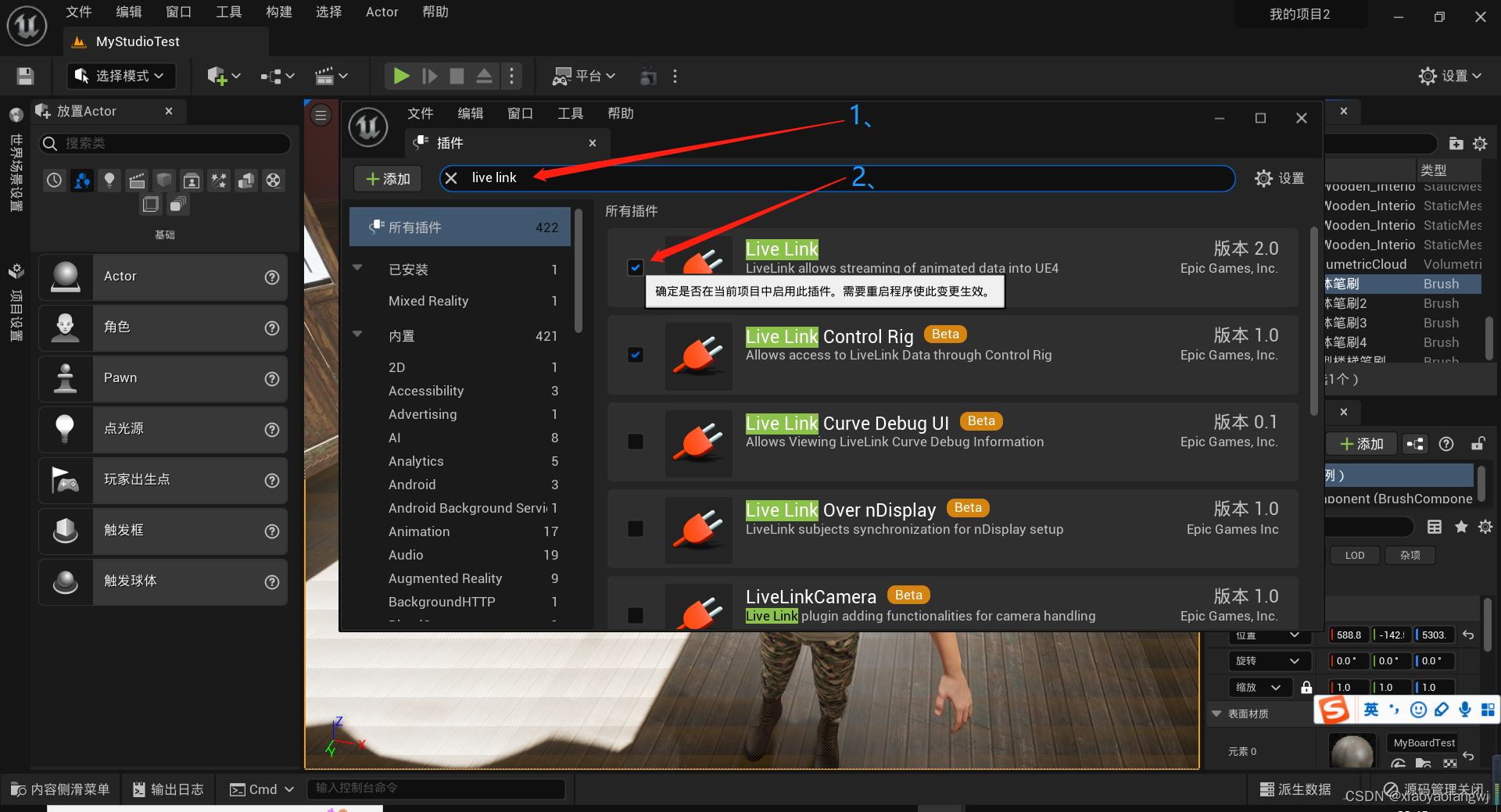Open the 设置 dropdown in main toolbar
This screenshot has height=812, width=1501.
tap(1450, 76)
